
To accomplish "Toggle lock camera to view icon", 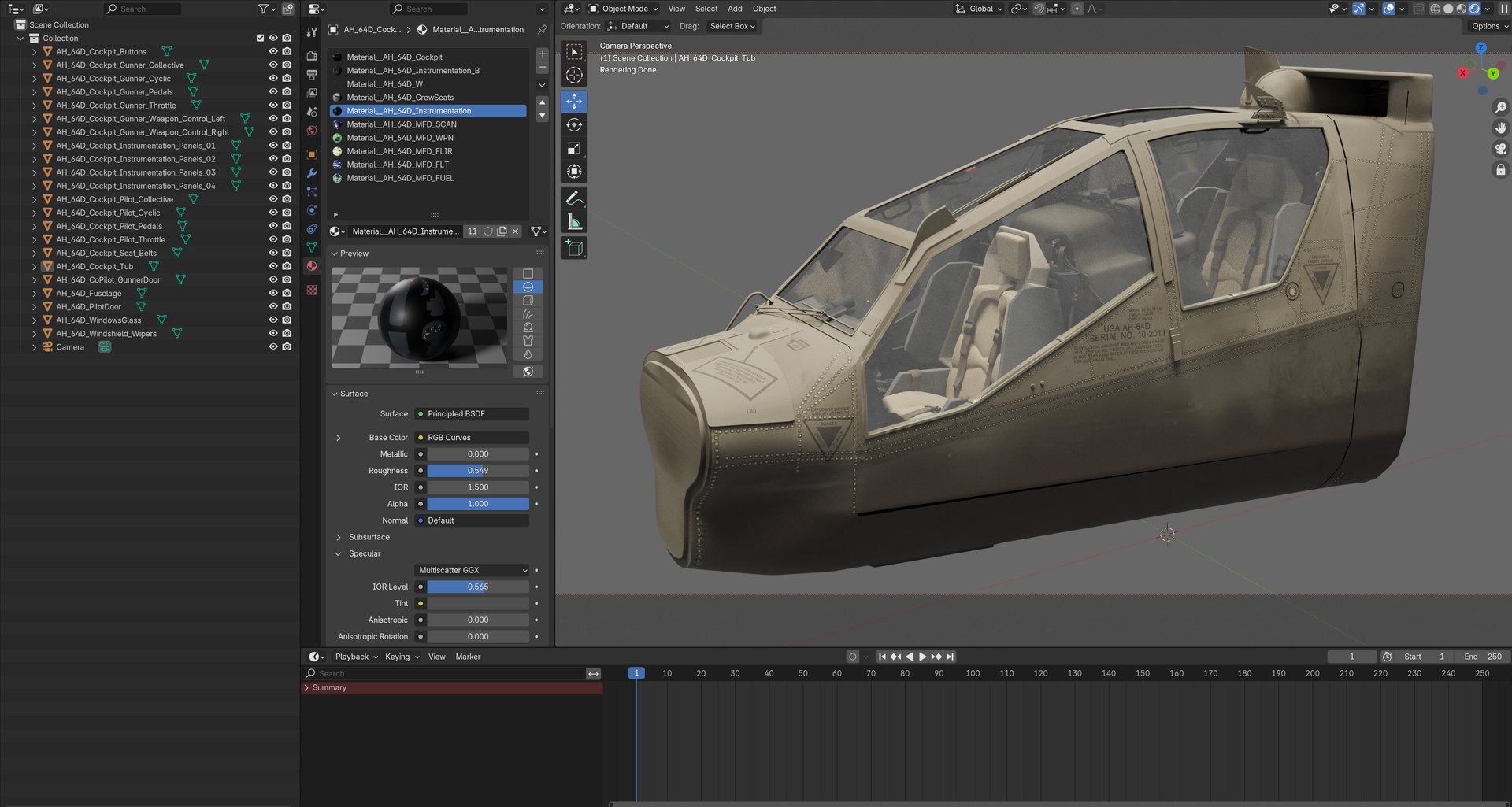I will pyautogui.click(x=1500, y=170).
